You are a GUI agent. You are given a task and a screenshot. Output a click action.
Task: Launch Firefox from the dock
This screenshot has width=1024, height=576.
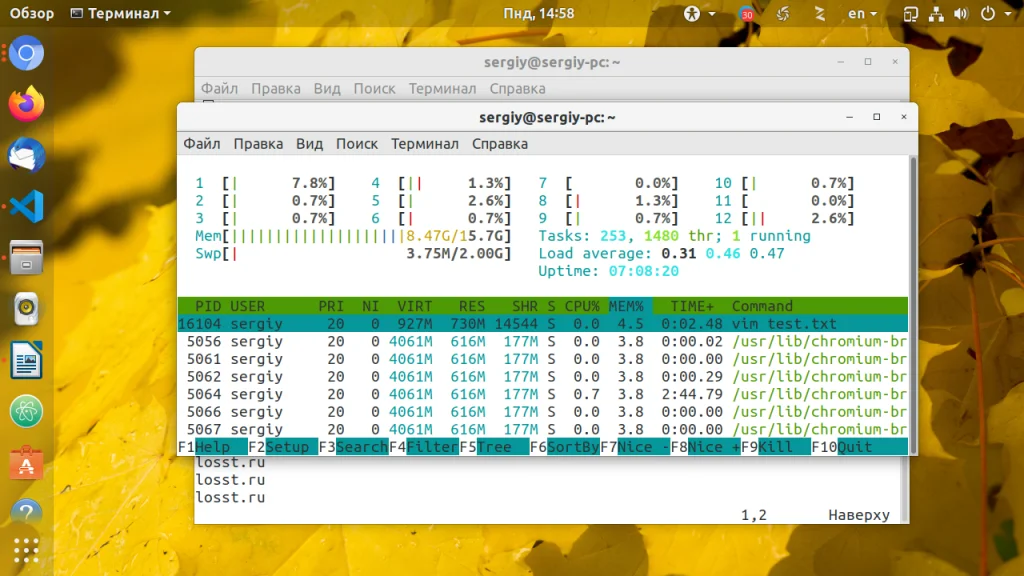tap(27, 104)
